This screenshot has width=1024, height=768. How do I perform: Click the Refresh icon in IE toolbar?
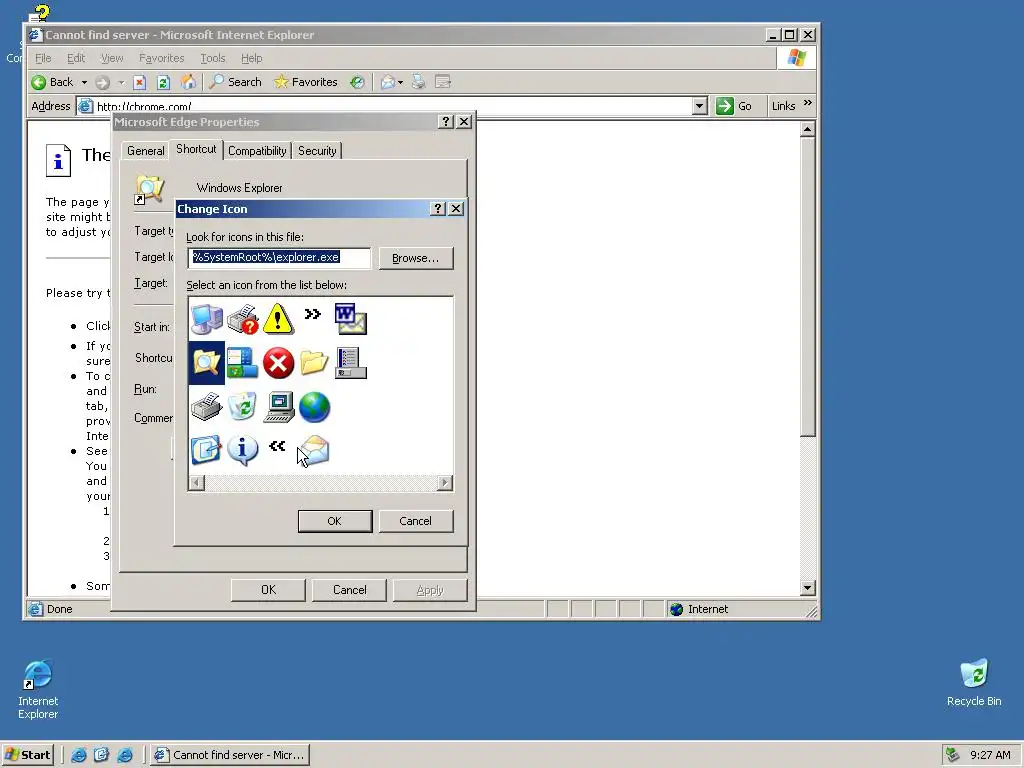coord(163,82)
